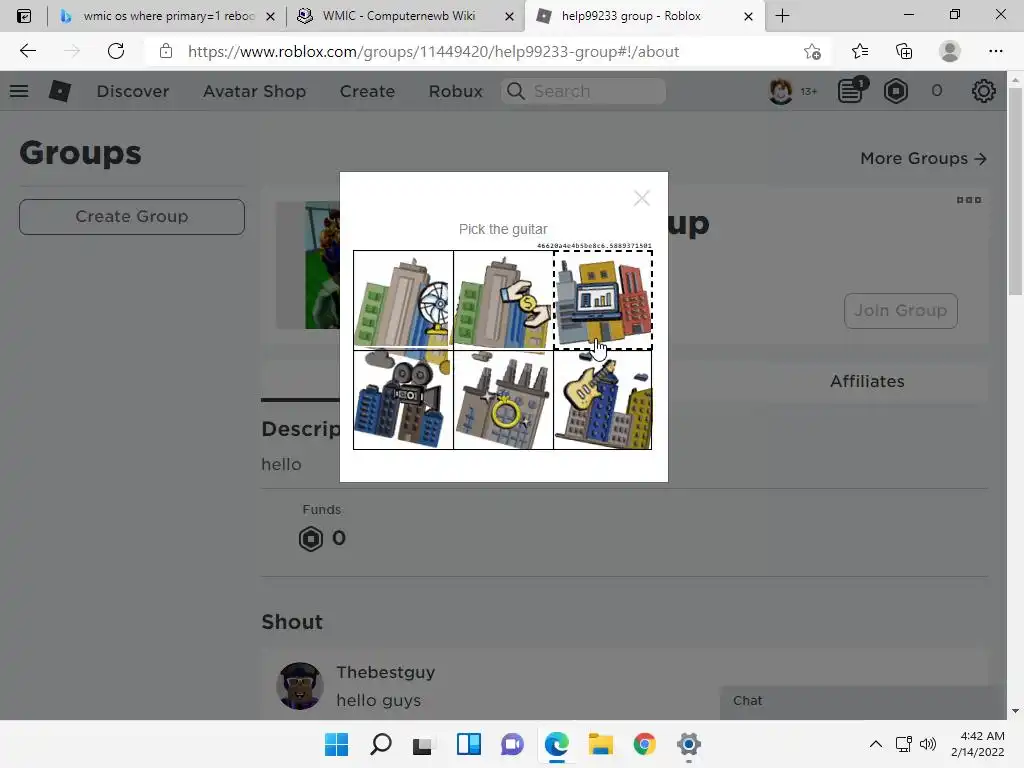
Task: Open Discover in Roblox navigation
Action: click(x=133, y=91)
